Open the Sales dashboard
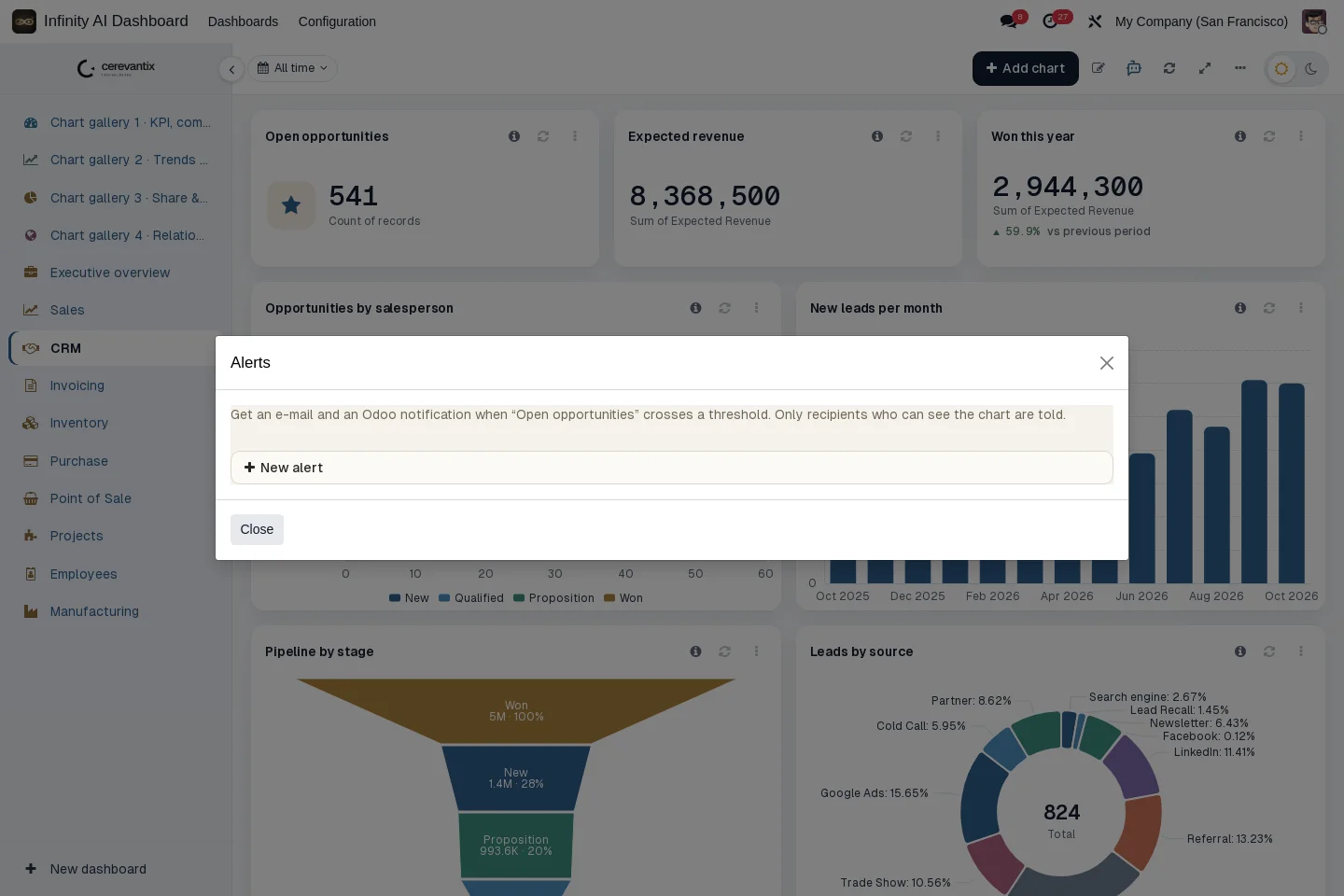Viewport: 1344px width, 896px height. pyautogui.click(x=117, y=310)
